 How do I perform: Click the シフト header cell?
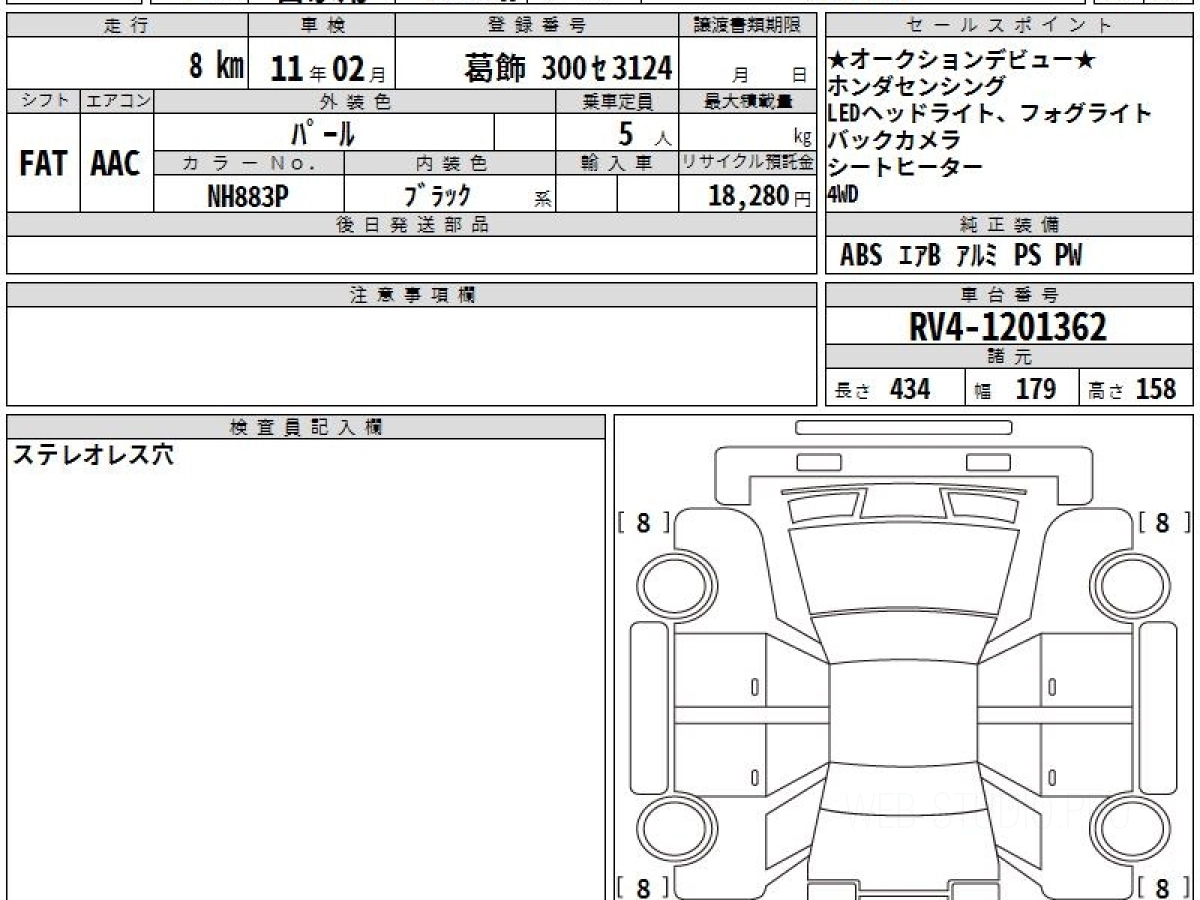point(43,101)
